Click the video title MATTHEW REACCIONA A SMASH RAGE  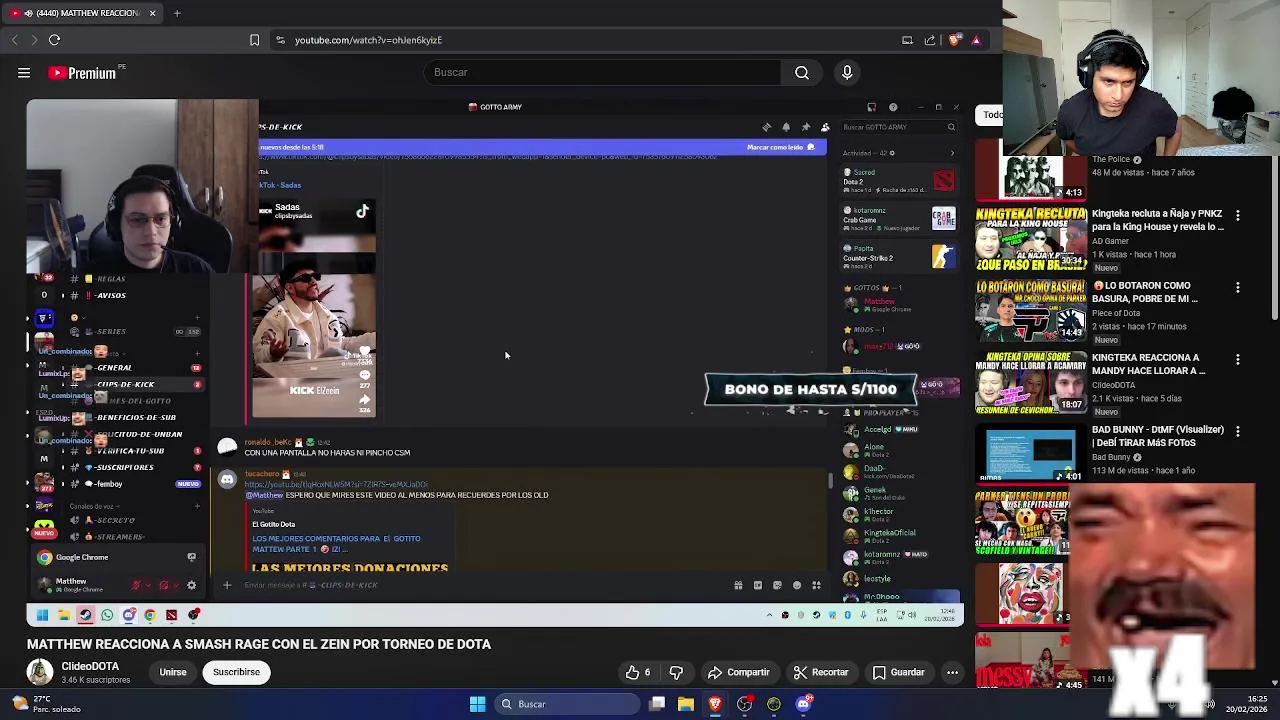pos(259,644)
